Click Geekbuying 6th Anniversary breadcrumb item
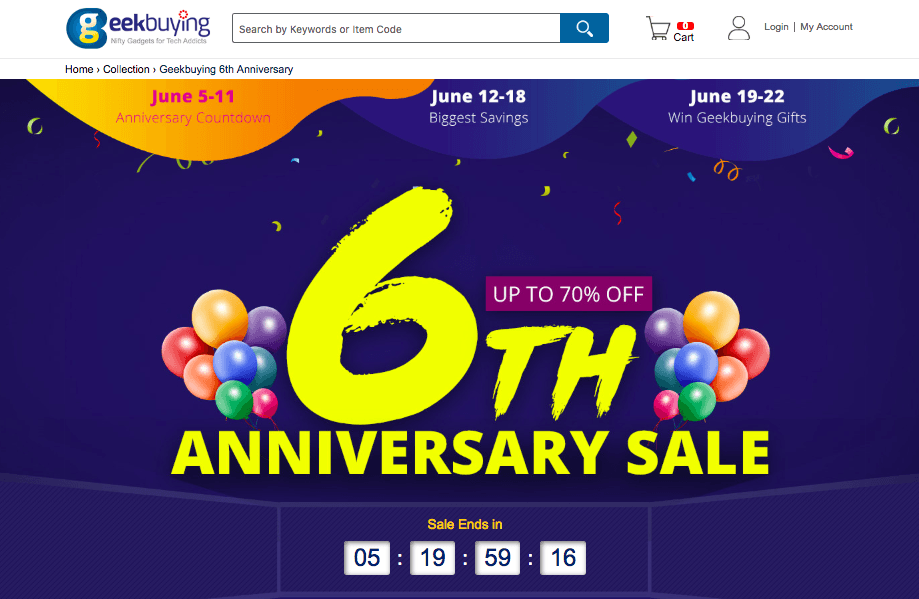 [226, 69]
